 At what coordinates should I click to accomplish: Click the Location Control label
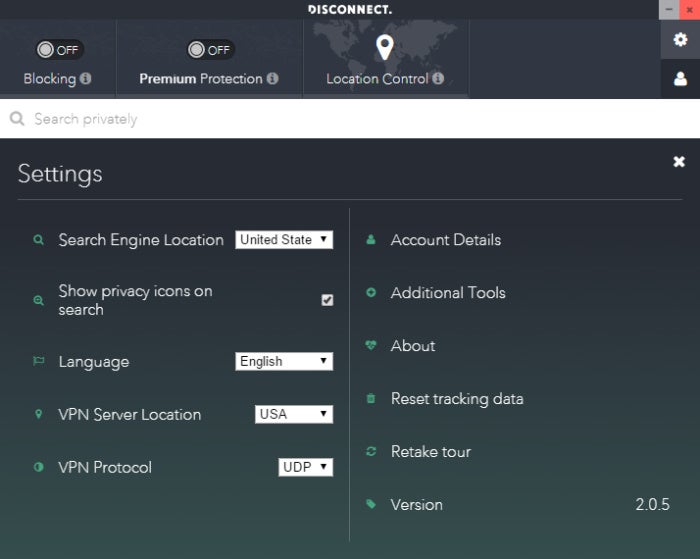pos(377,79)
